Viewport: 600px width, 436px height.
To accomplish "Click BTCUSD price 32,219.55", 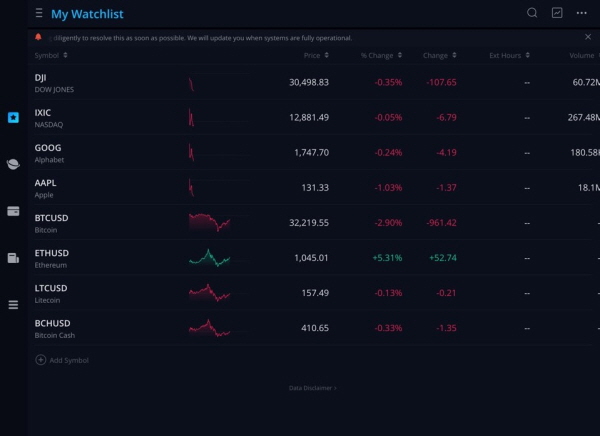I will (309, 223).
